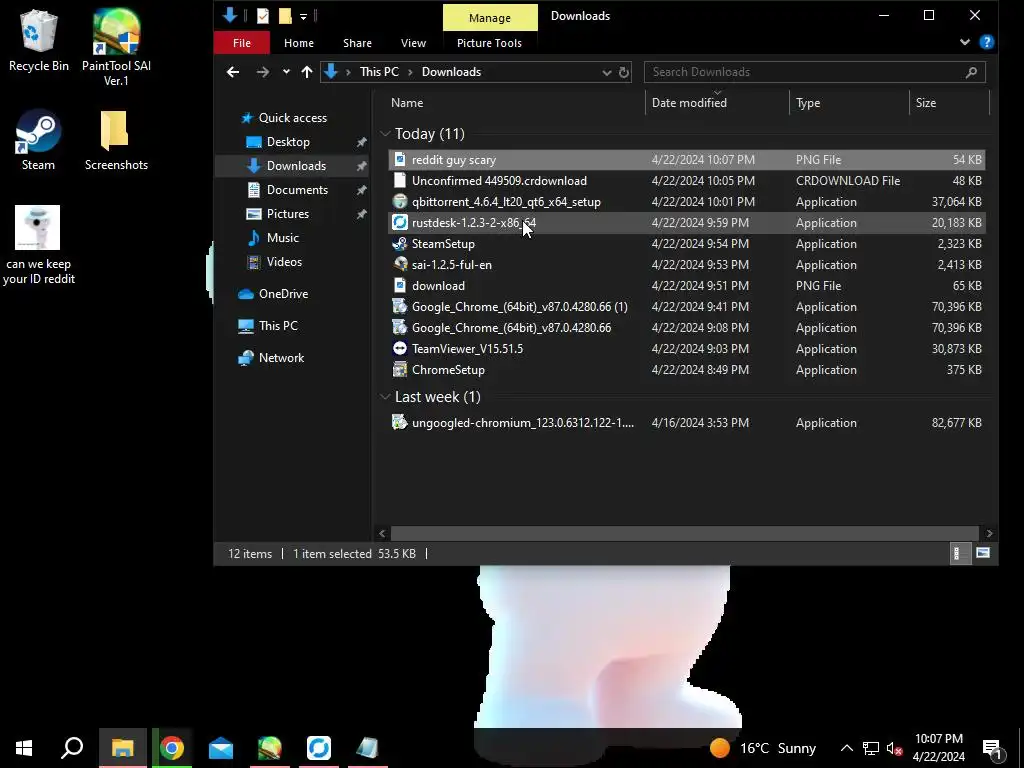Click This PC breadcrumb in address bar
Image resolution: width=1024 pixels, height=768 pixels.
click(379, 72)
